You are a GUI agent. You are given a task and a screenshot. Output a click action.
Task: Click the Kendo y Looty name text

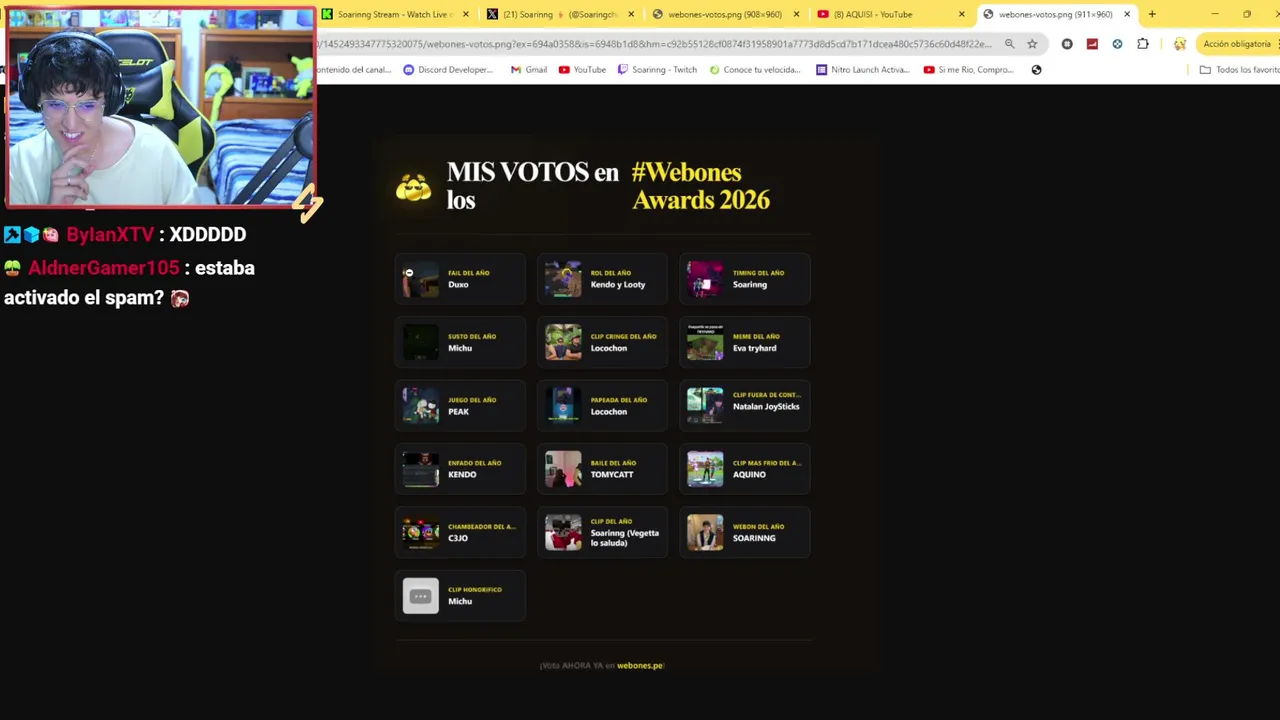point(618,285)
